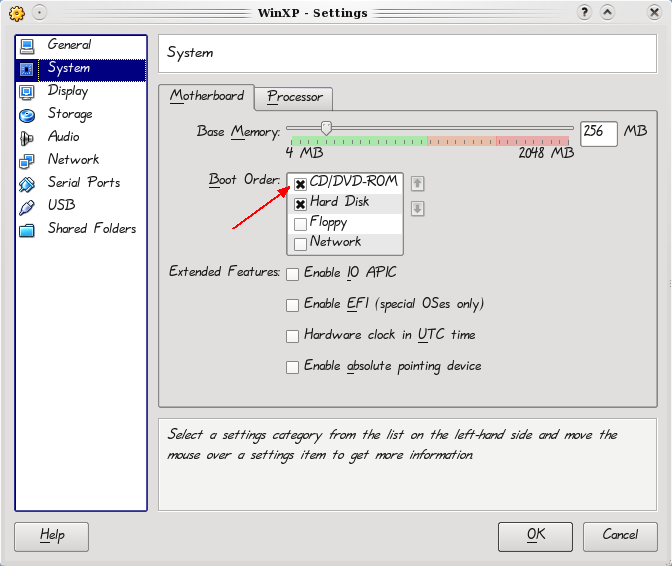The height and width of the screenshot is (566, 672).
Task: Select Hard Disk label in boot order list
Action: click(x=339, y=202)
